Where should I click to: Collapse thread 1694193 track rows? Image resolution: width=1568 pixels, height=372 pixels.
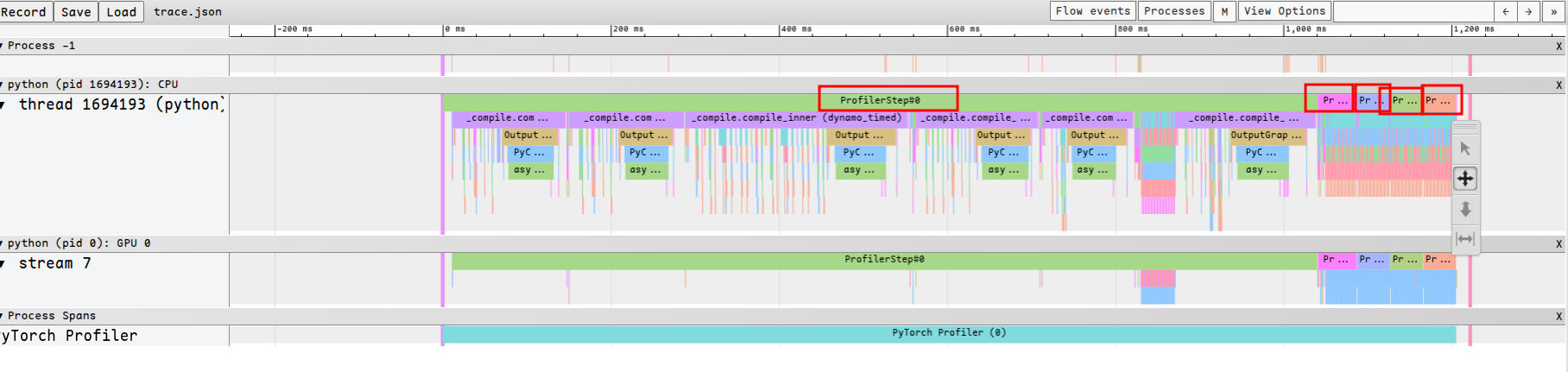click(3, 105)
